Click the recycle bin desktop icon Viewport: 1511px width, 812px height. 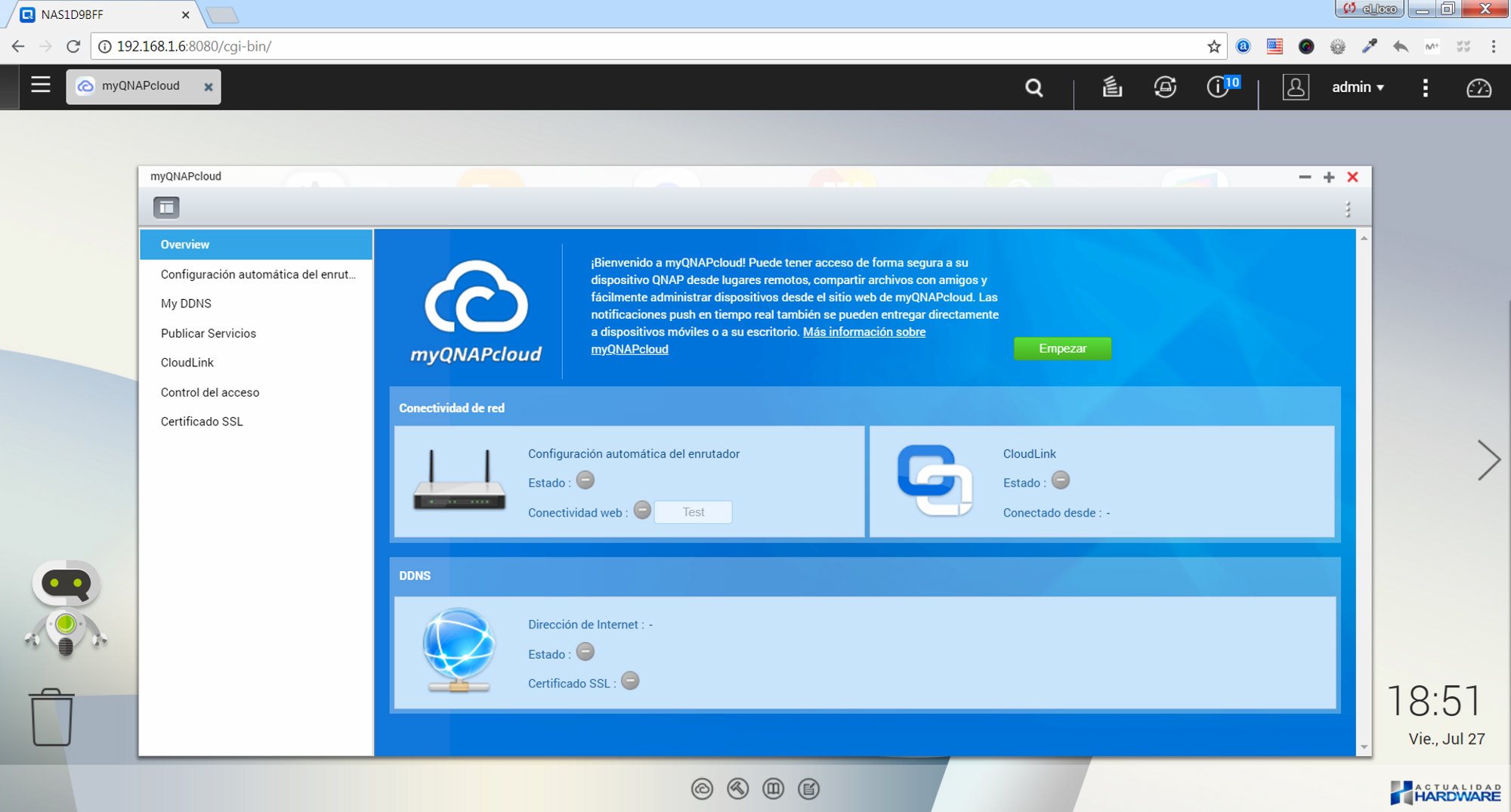[52, 717]
